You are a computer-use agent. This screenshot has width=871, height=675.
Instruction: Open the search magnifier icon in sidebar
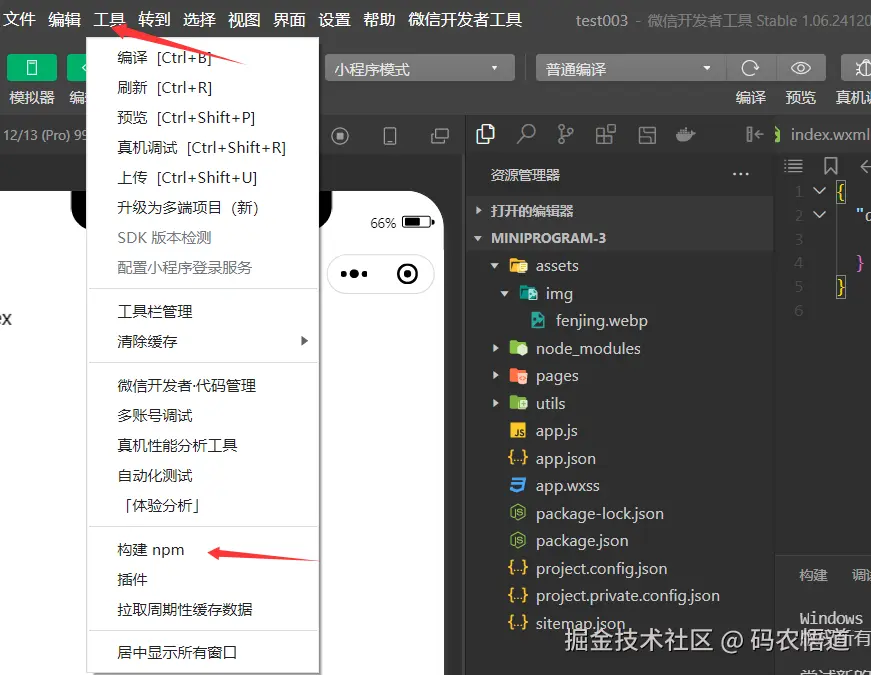coord(525,134)
